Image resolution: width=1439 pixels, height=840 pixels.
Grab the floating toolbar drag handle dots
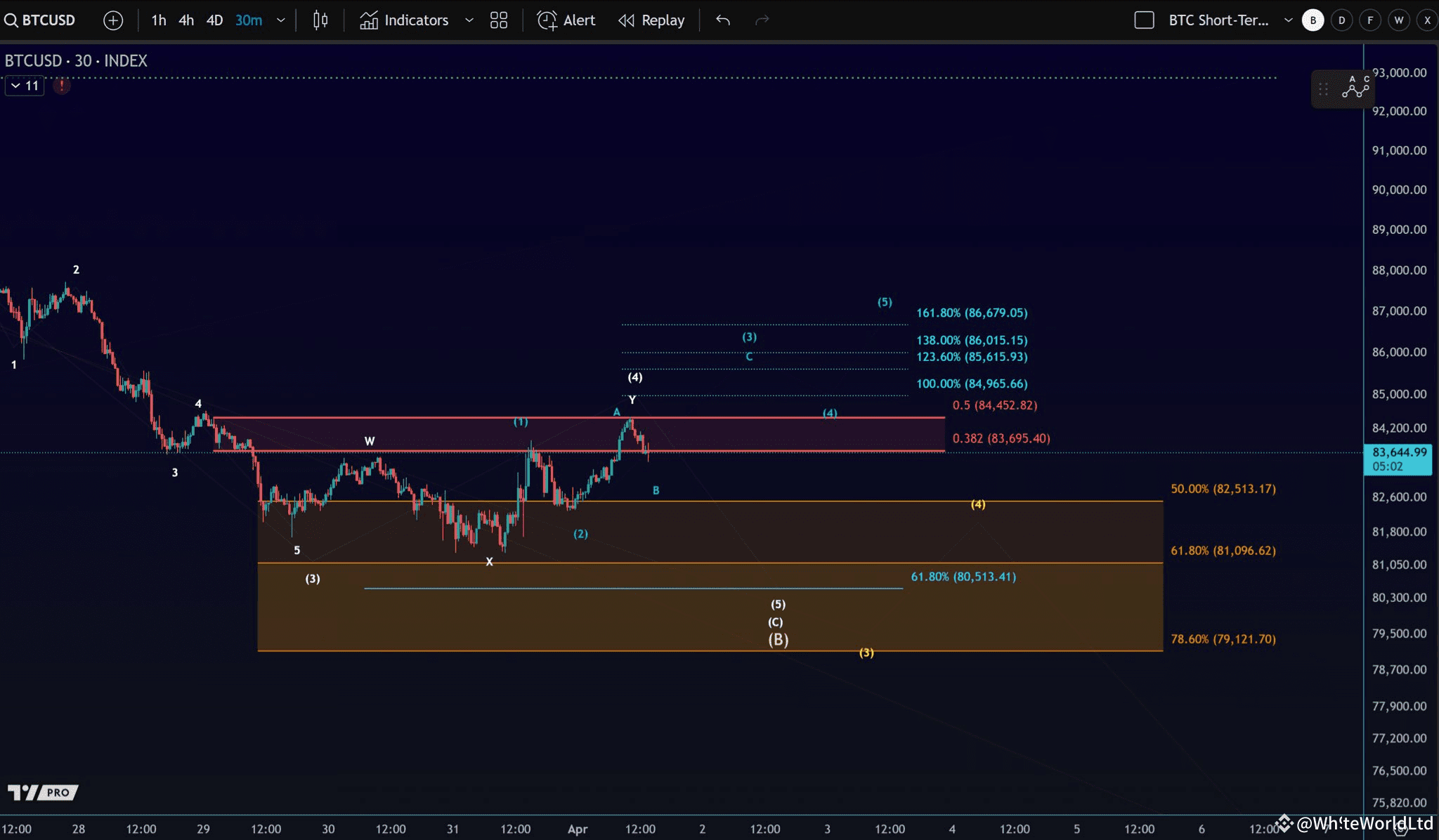1324,89
